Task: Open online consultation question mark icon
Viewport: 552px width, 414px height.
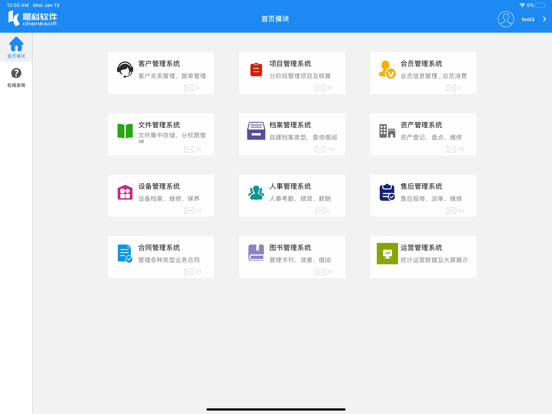Action: point(16,73)
